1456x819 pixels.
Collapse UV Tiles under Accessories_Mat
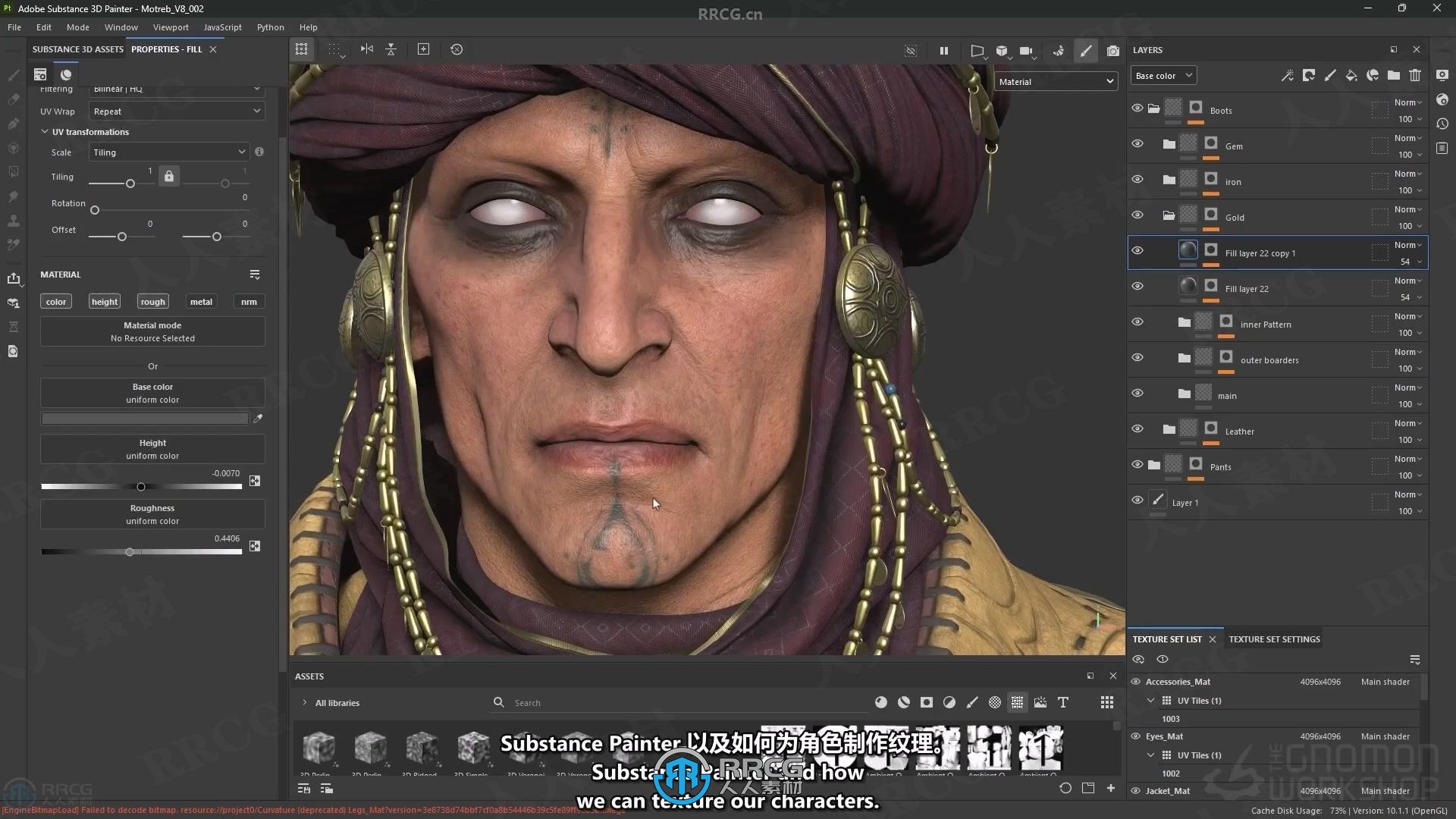click(1151, 701)
